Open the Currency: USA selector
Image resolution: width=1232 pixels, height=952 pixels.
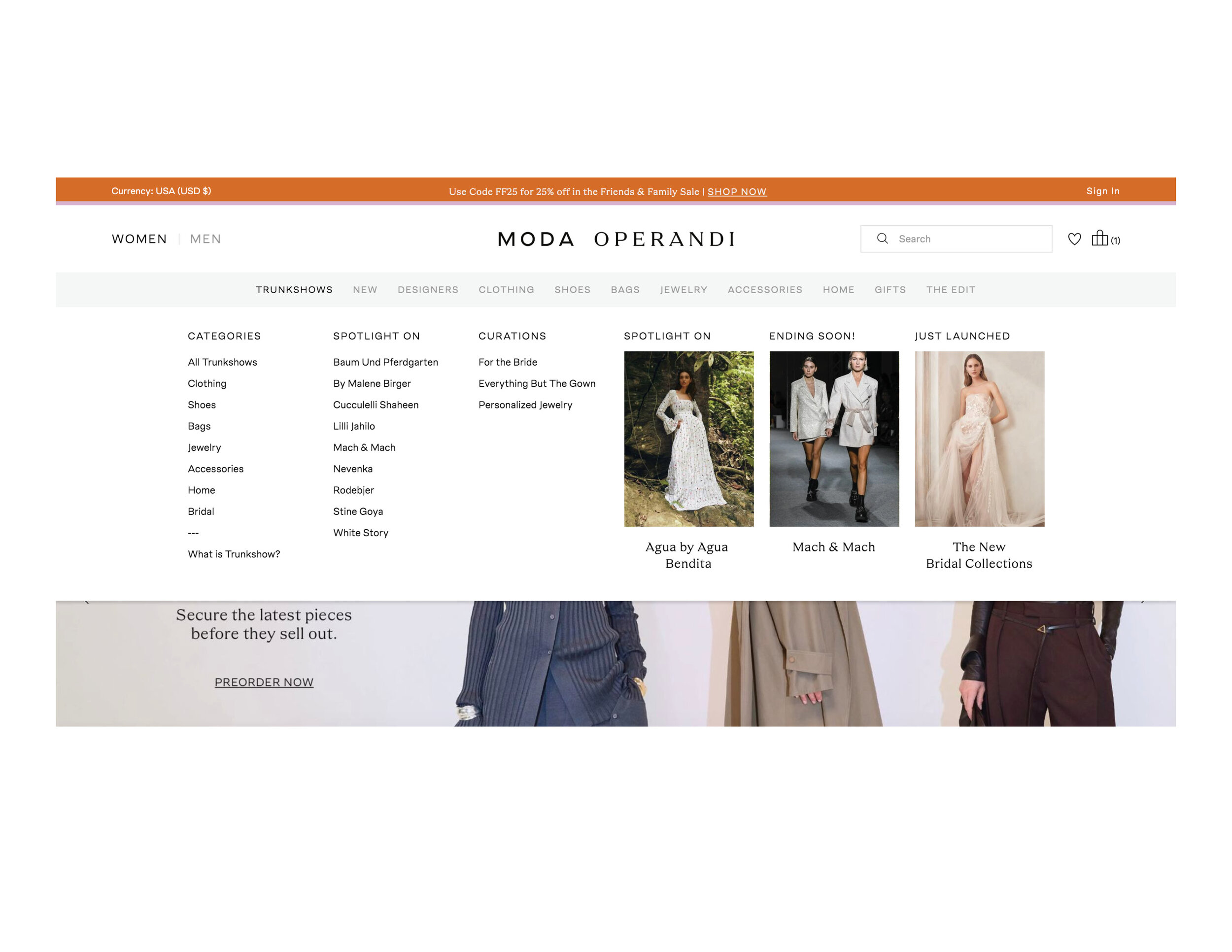point(161,191)
